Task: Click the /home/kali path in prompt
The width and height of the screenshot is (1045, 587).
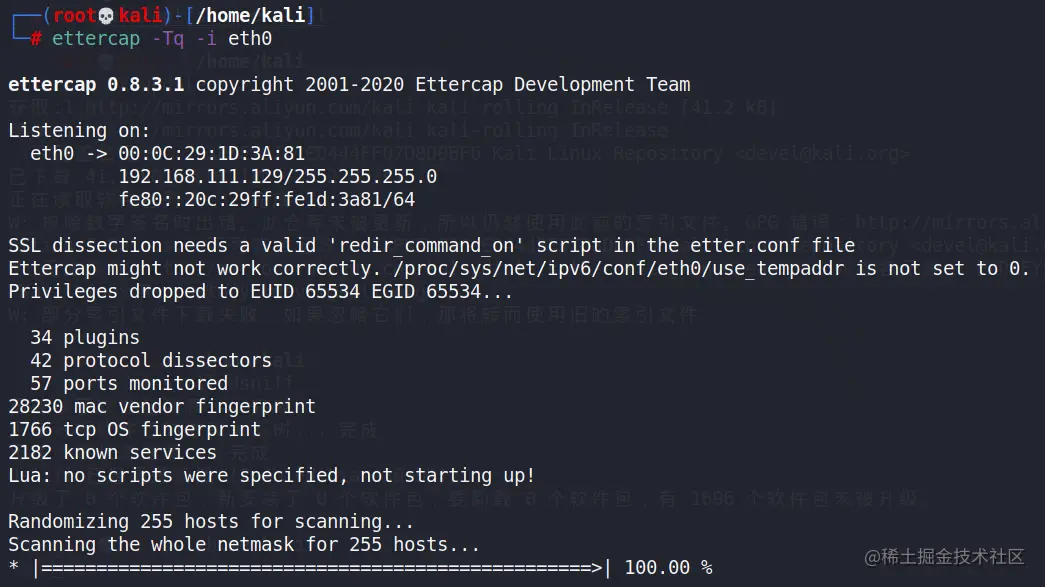Action: coord(251,15)
